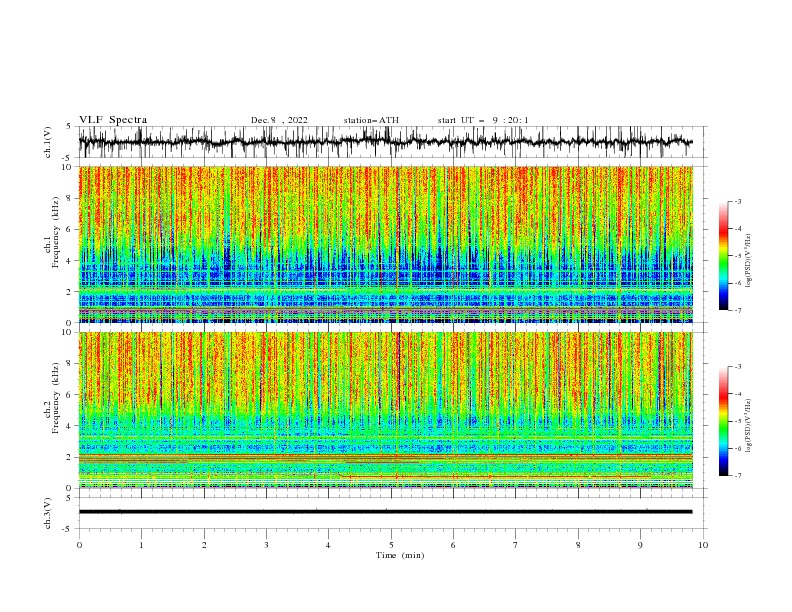Image resolution: width=792 pixels, height=612 pixels.
Task: Click the "8" tick on the time axis
Action: [x=578, y=545]
